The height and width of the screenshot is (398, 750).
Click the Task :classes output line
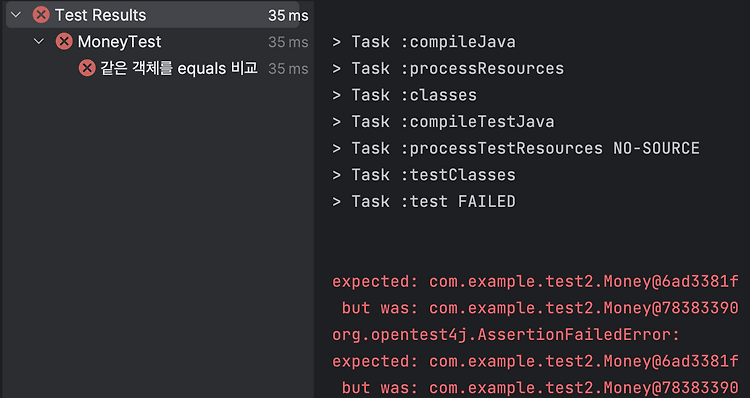(x=405, y=95)
